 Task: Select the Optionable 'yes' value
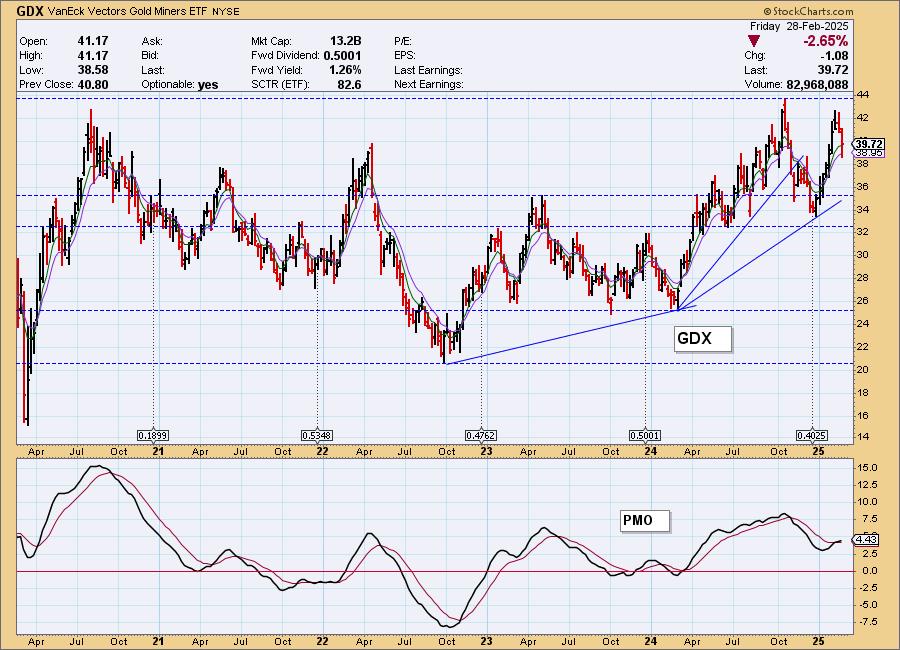pos(208,85)
